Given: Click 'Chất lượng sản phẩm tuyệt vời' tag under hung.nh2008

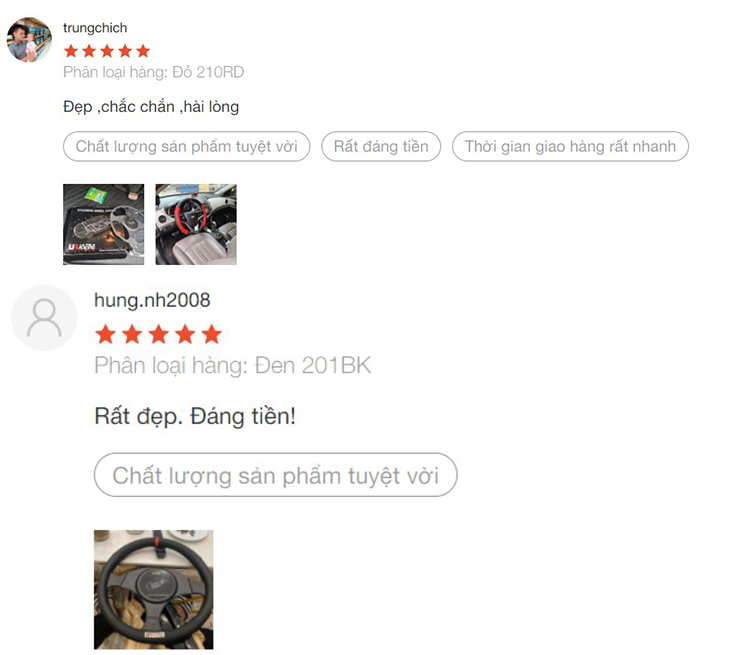Looking at the screenshot, I should point(276,475).
